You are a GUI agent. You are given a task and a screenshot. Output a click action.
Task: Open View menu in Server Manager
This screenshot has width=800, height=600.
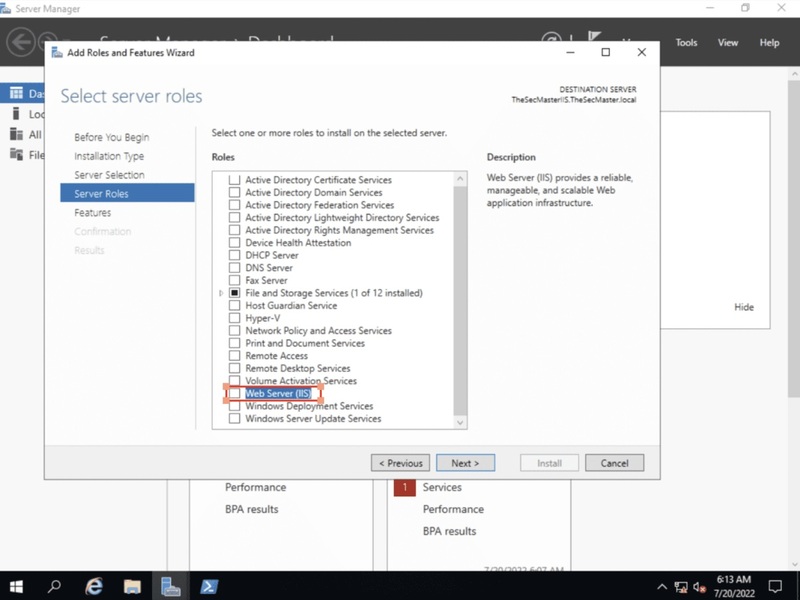728,43
